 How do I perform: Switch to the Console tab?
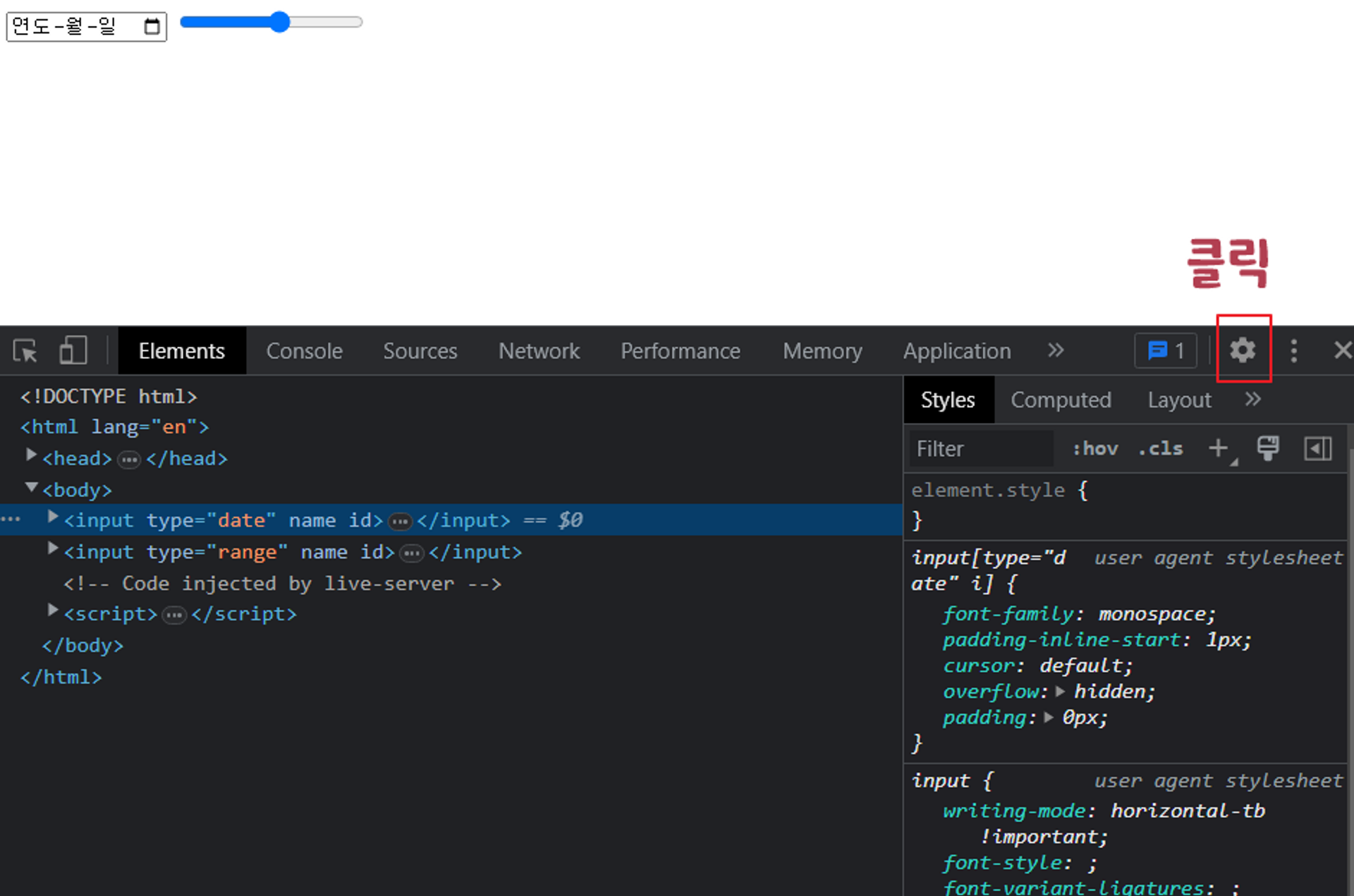click(304, 350)
